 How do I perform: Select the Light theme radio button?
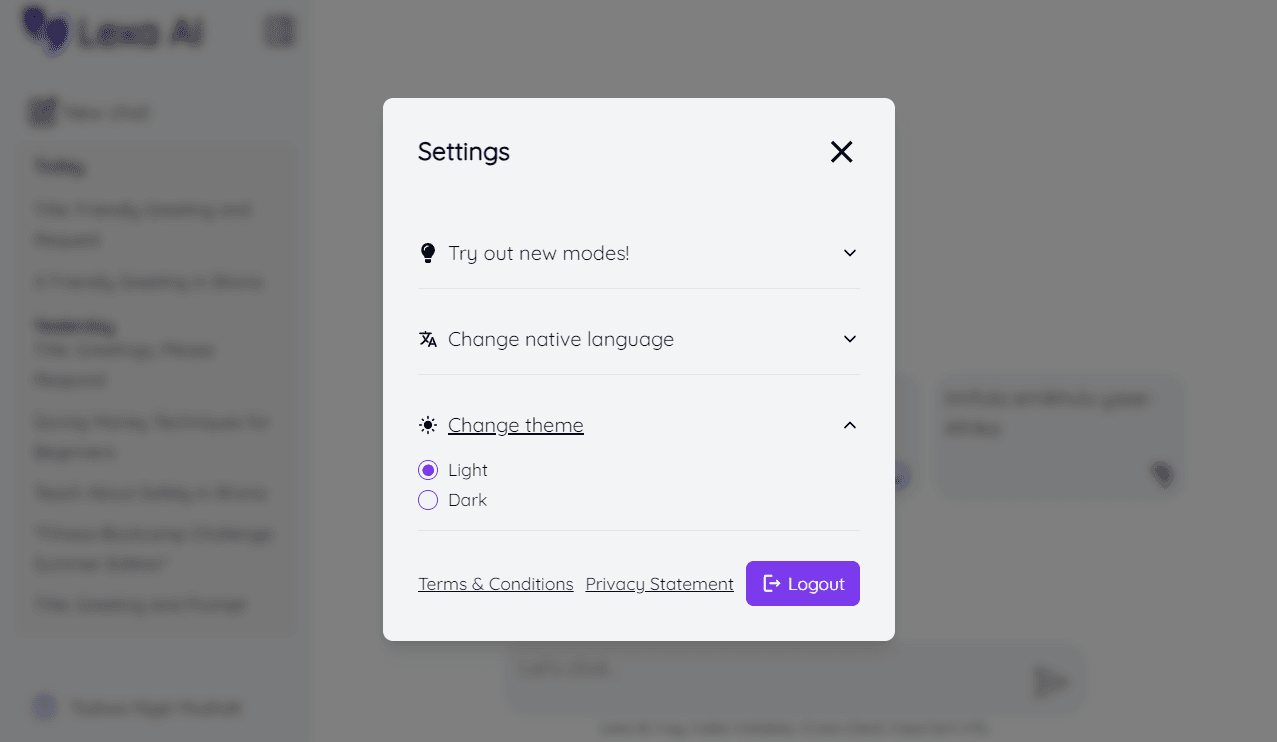tap(428, 470)
